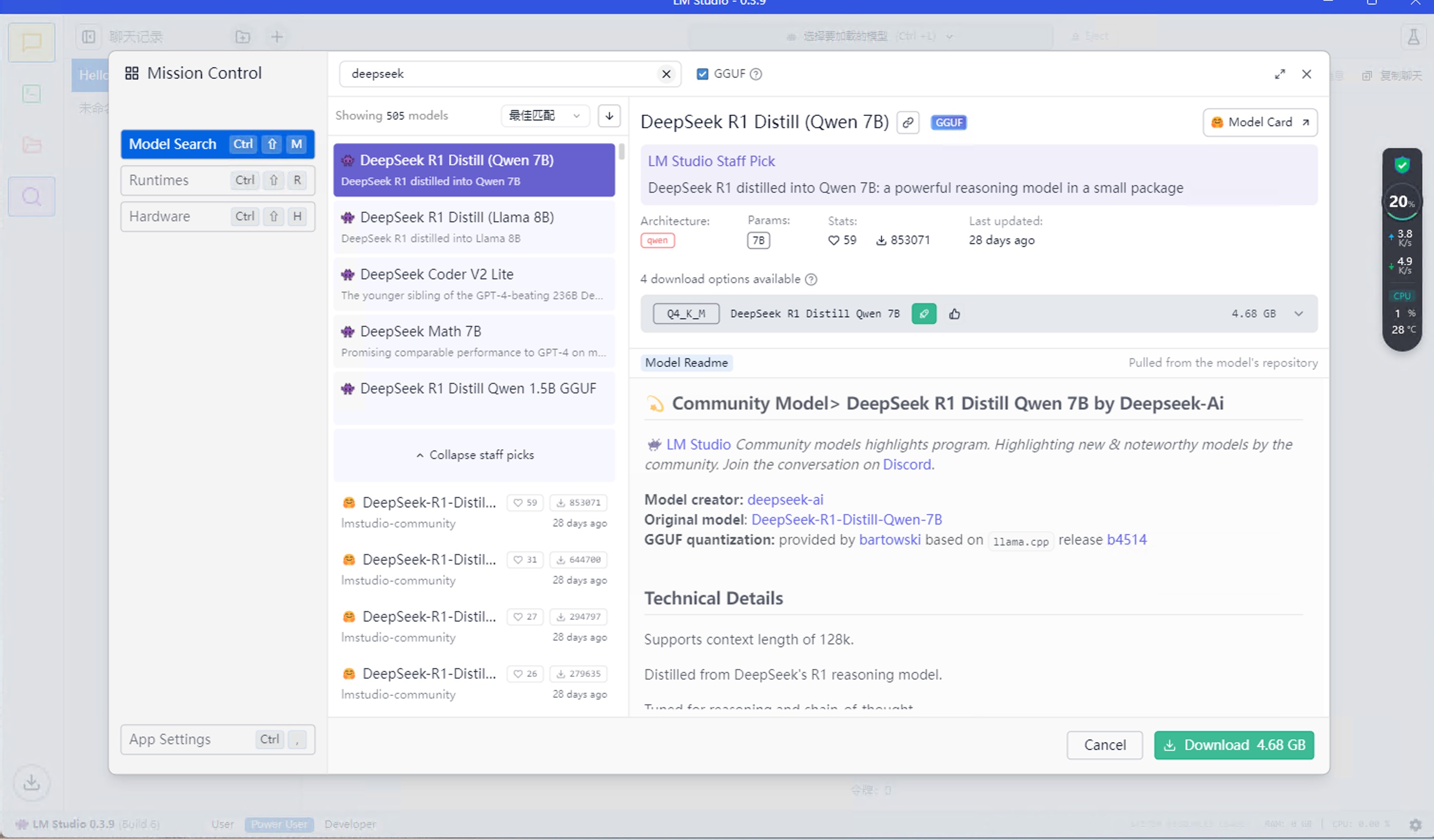
Task: Open the best-match sort dropdown
Action: 545,116
